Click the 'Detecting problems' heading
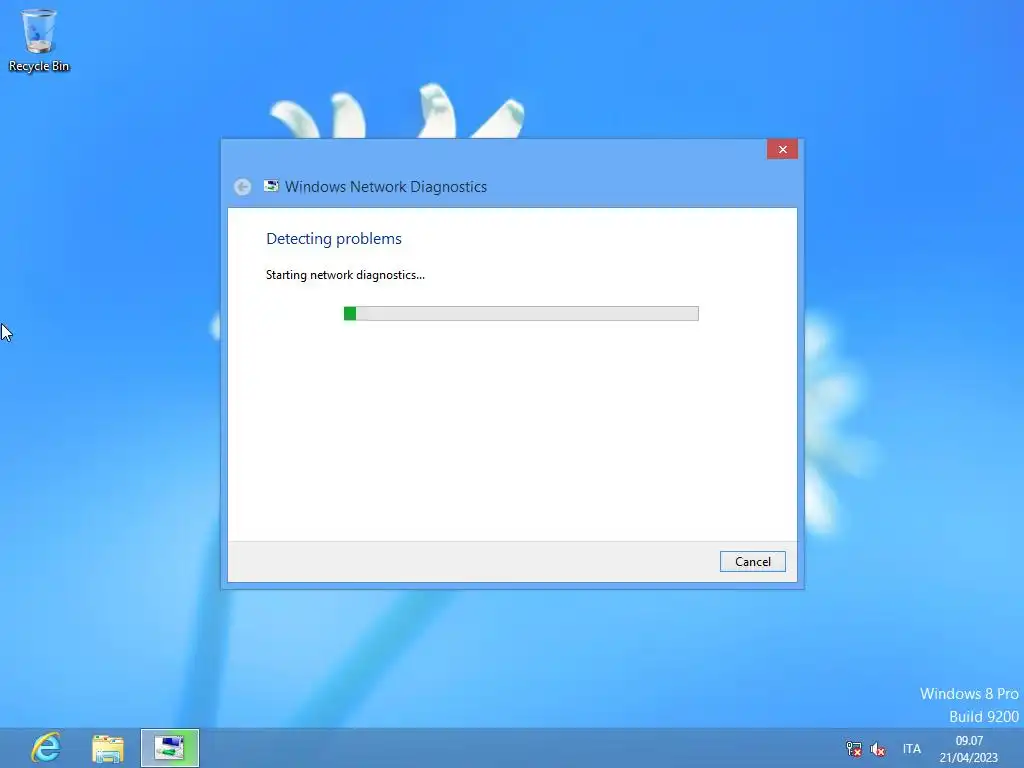This screenshot has width=1024, height=768. [334, 238]
